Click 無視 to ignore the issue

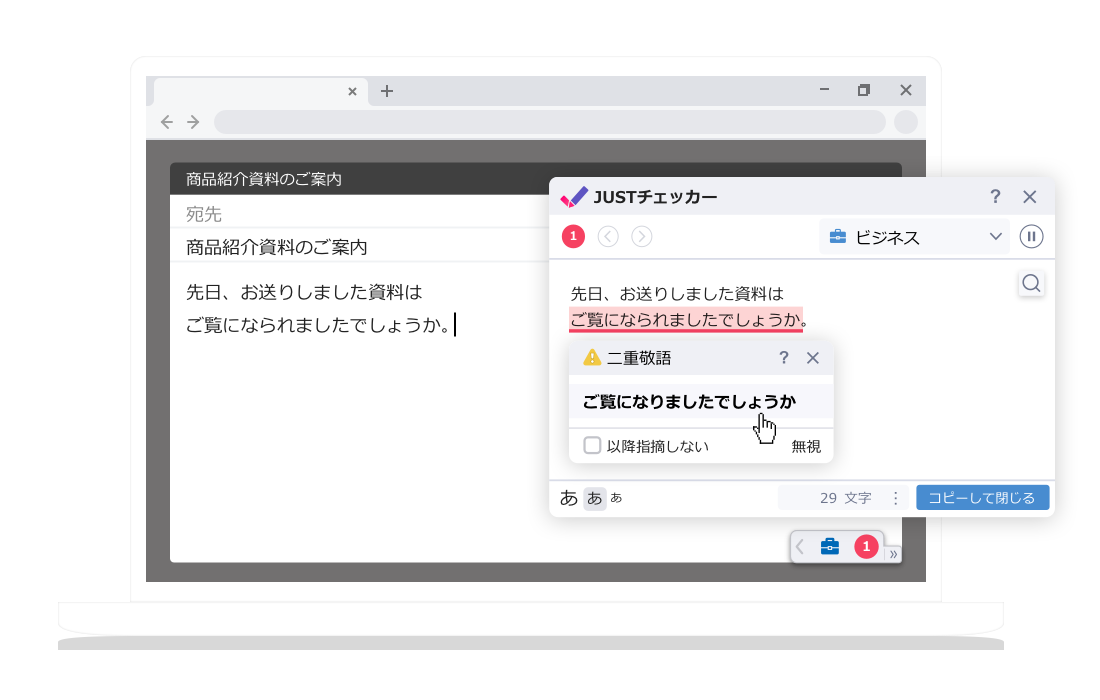coord(806,447)
